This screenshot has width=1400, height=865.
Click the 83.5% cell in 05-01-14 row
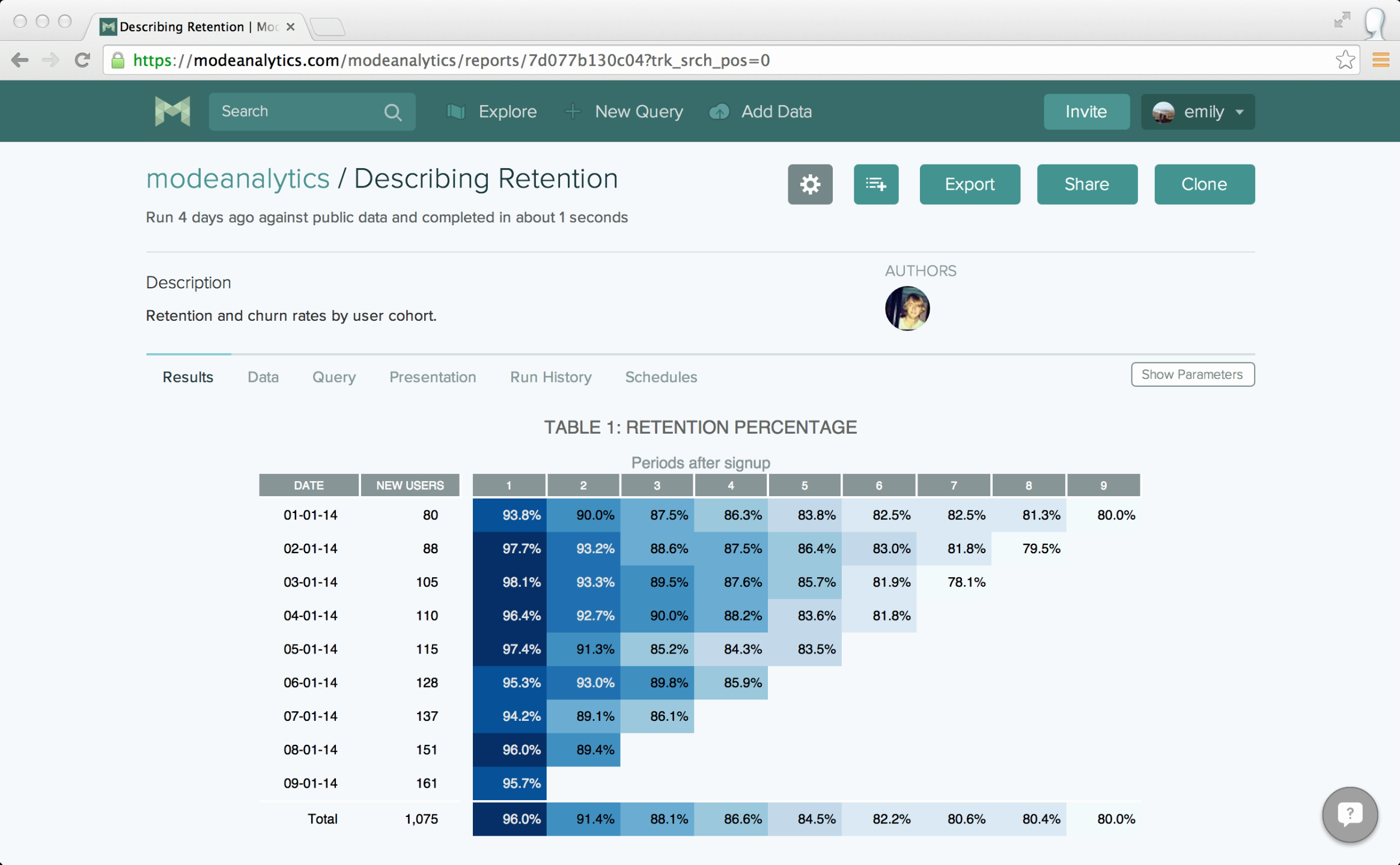point(805,649)
